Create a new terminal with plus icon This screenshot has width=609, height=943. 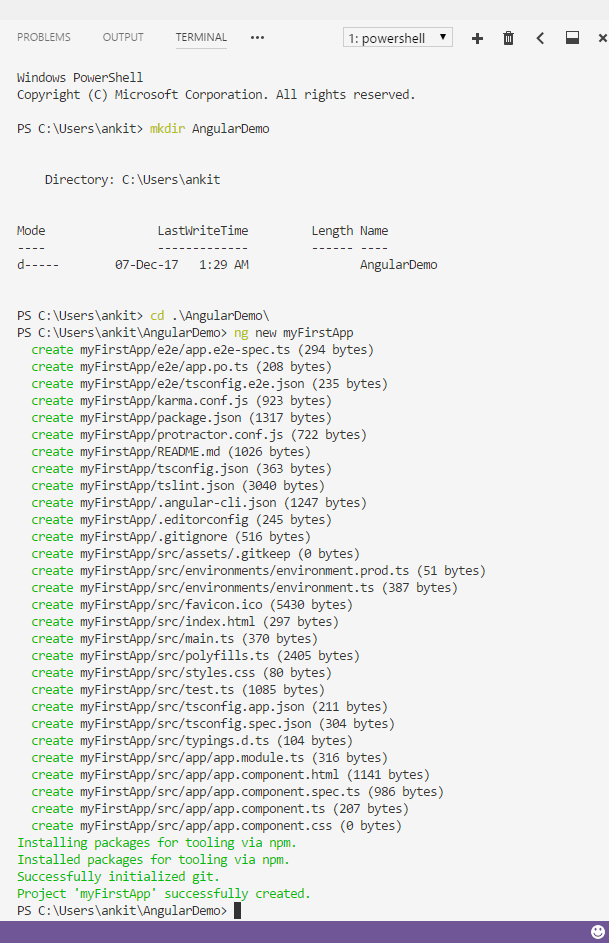point(477,38)
